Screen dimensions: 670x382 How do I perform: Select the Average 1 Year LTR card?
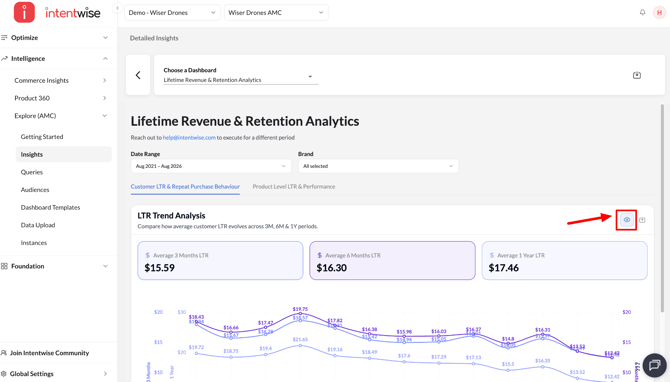pyautogui.click(x=564, y=261)
